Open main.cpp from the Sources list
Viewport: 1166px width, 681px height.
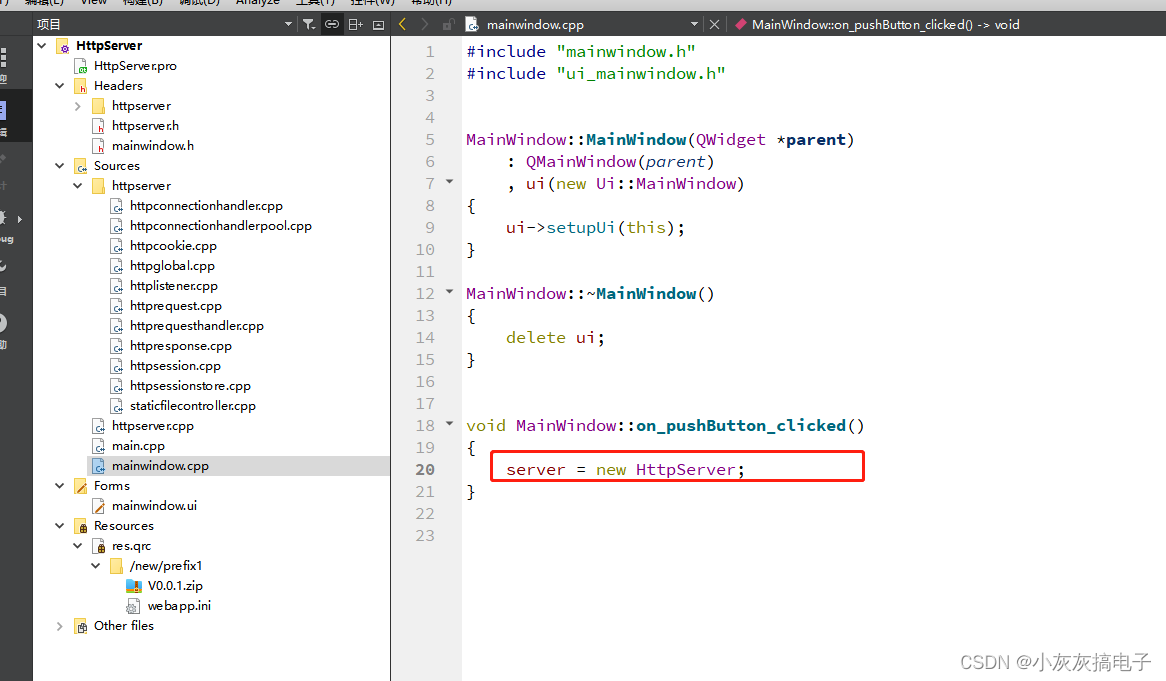click(138, 446)
